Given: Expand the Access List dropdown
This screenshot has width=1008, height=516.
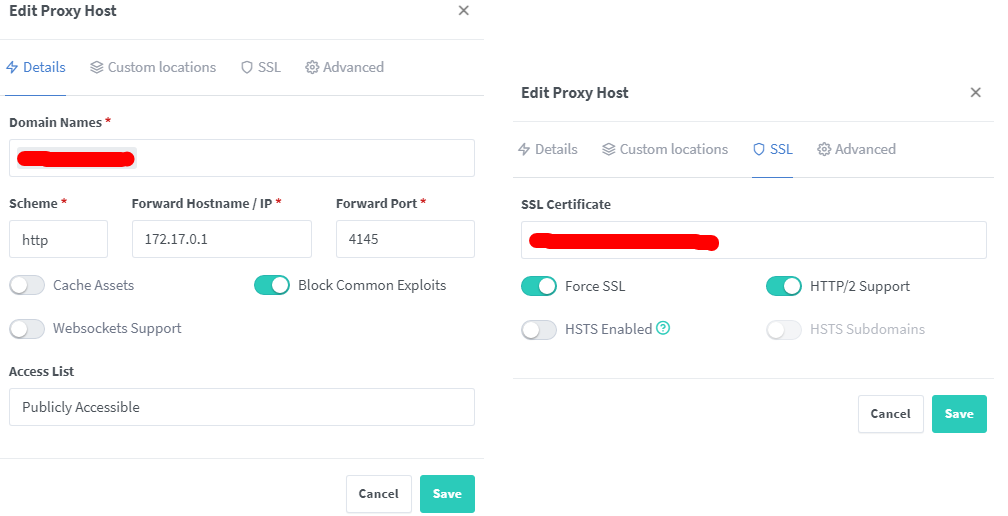Looking at the screenshot, I should [x=241, y=407].
